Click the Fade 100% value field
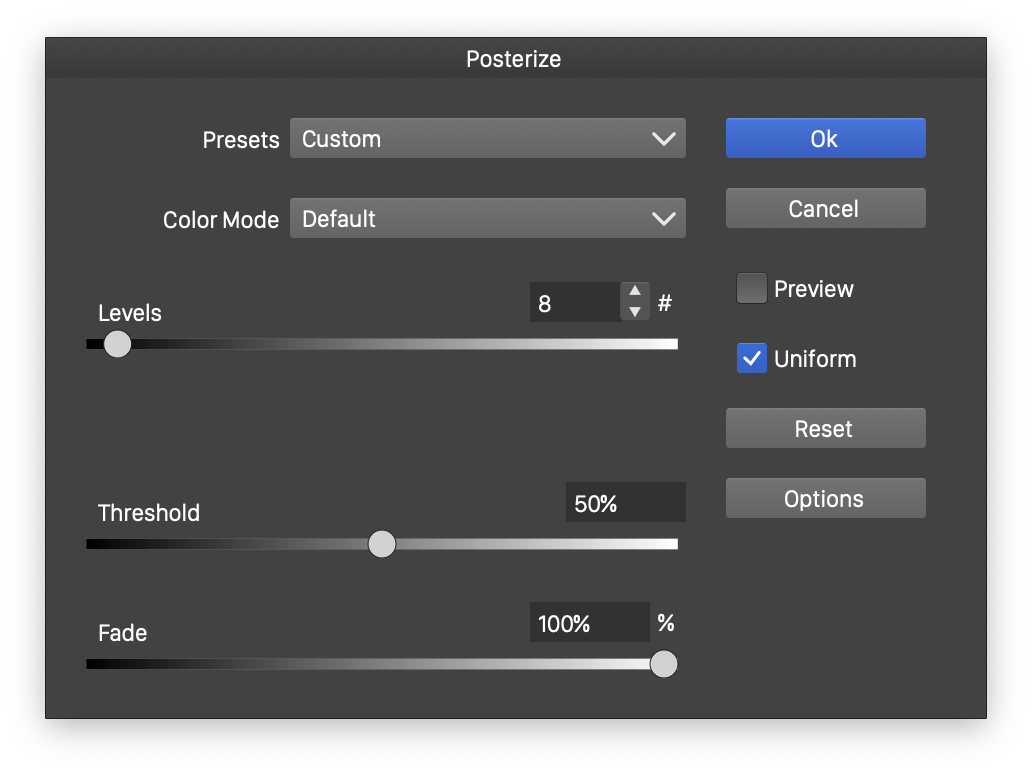 [589, 623]
